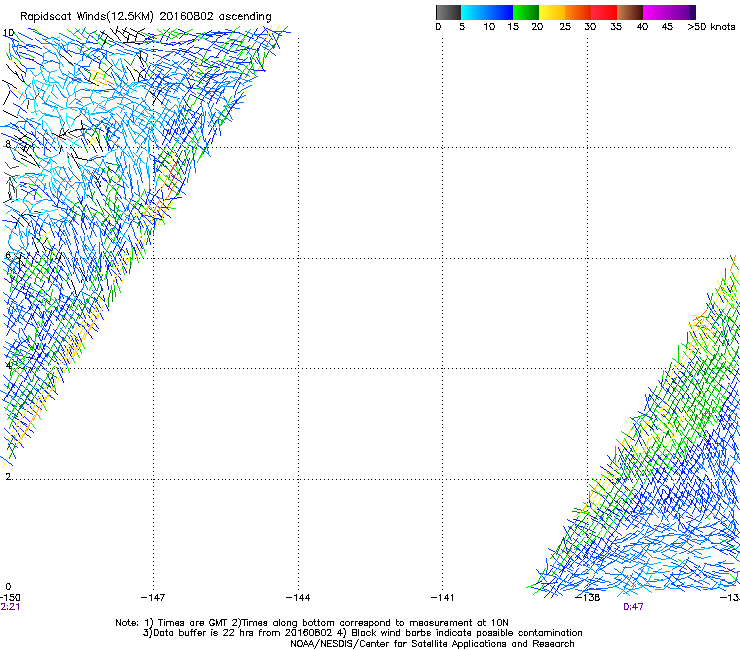This screenshot has width=740, height=650.
Task: Click the purple time stamp 0:47
Action: coord(633,607)
